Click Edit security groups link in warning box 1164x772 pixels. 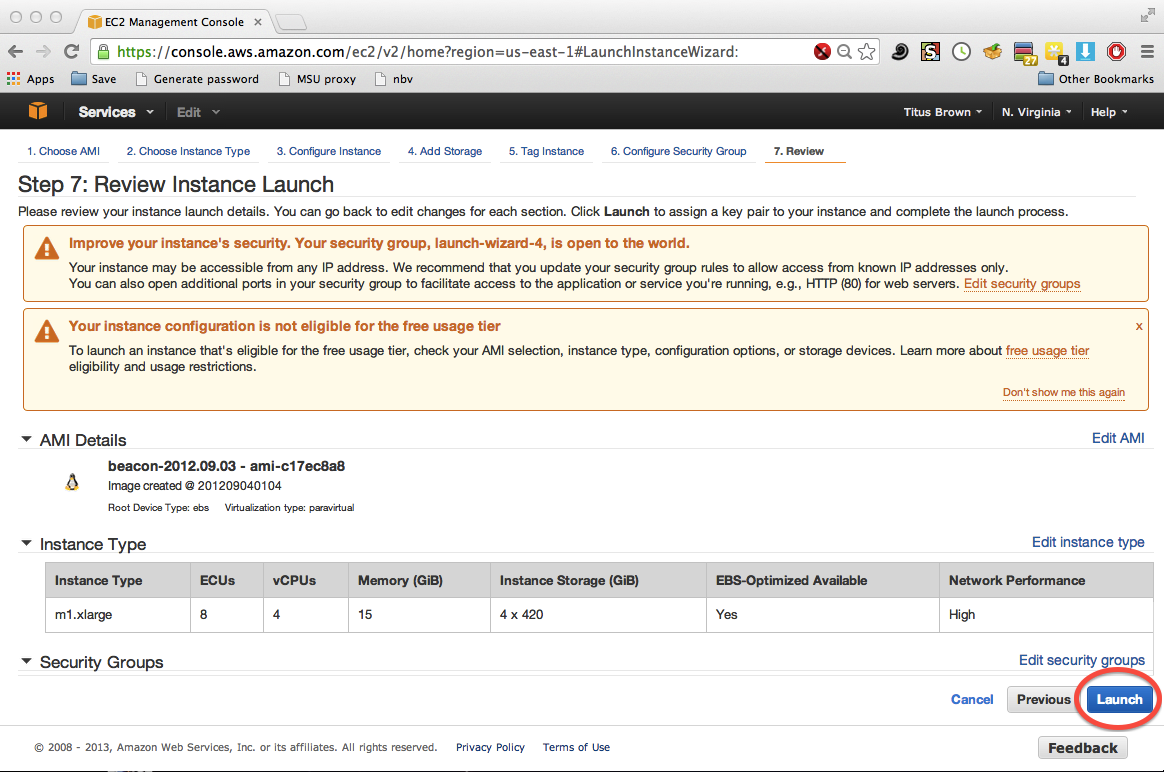coord(1022,284)
